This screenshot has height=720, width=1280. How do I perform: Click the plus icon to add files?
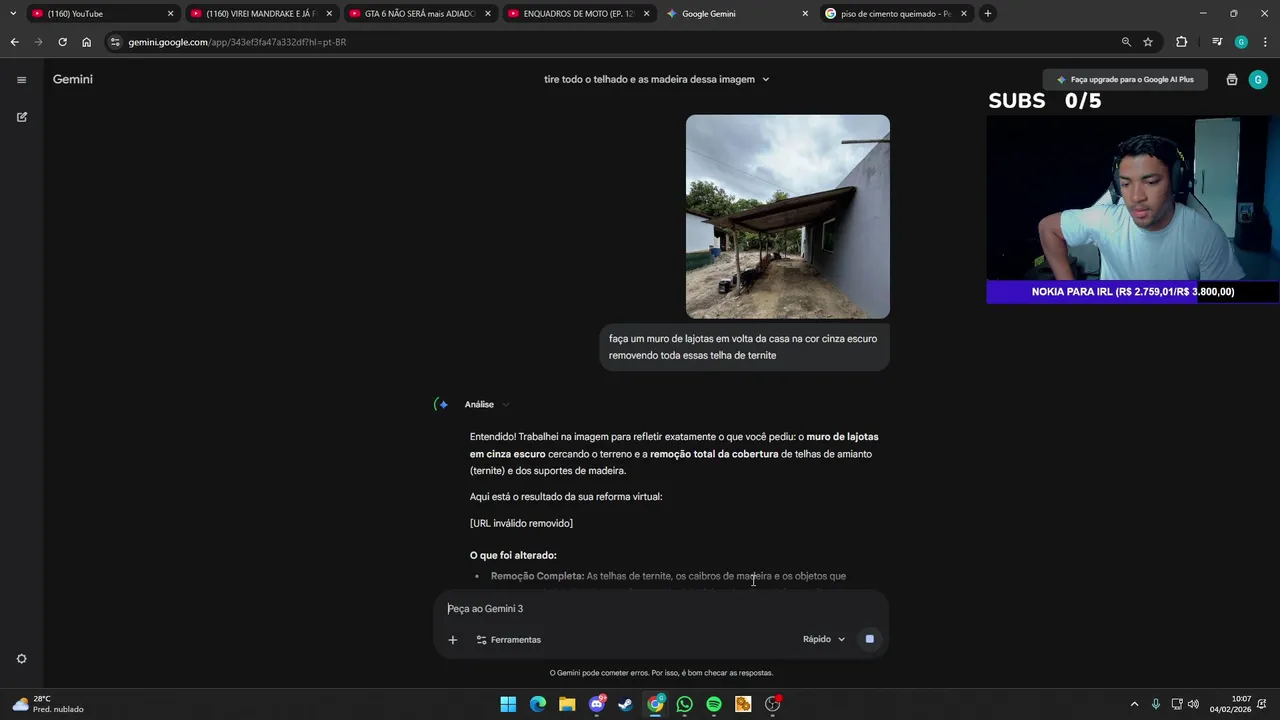pos(452,640)
